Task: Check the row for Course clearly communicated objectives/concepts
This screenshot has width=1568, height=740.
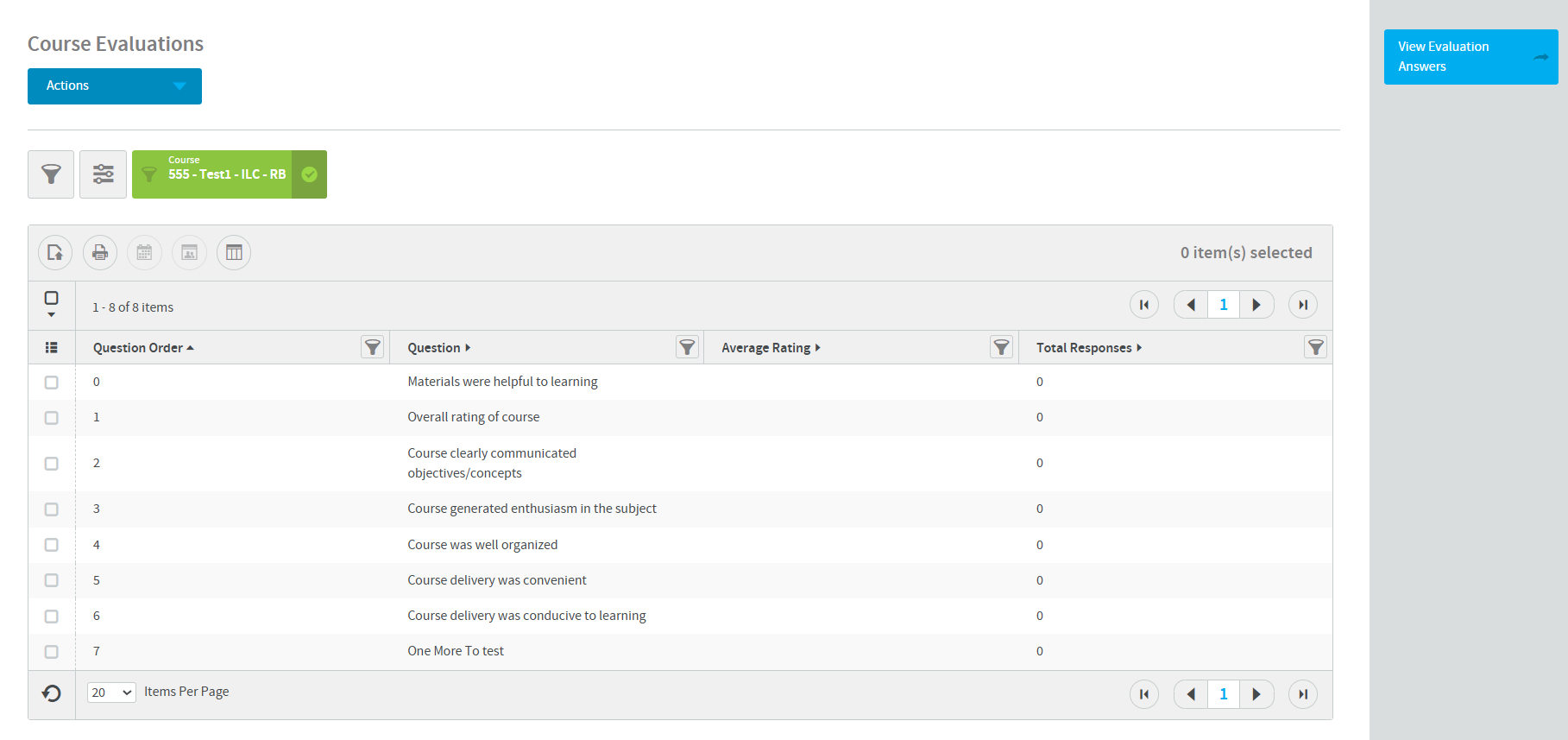Action: (52, 464)
